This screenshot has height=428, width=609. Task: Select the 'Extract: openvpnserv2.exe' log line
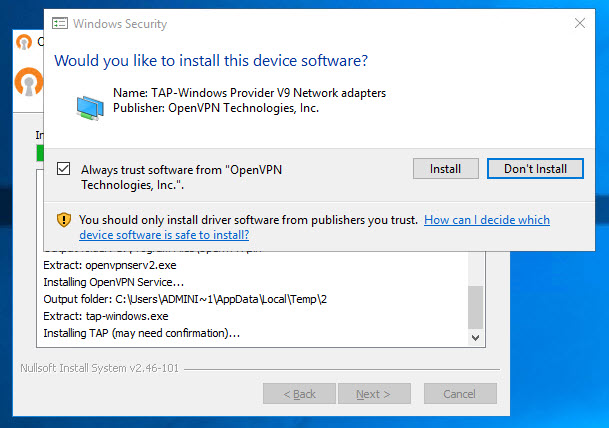pos(110,265)
